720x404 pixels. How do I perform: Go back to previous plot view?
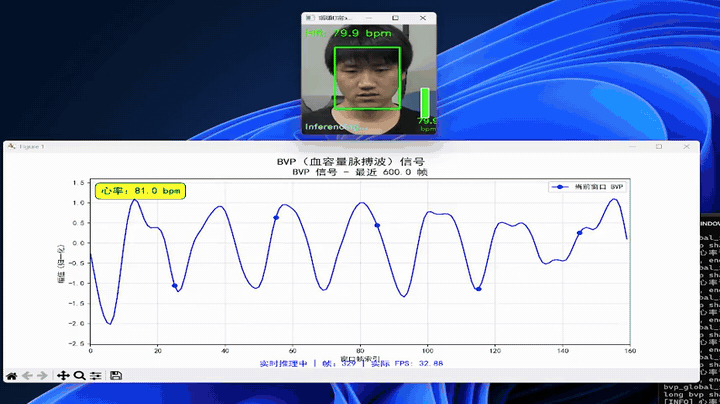[x=28, y=376]
